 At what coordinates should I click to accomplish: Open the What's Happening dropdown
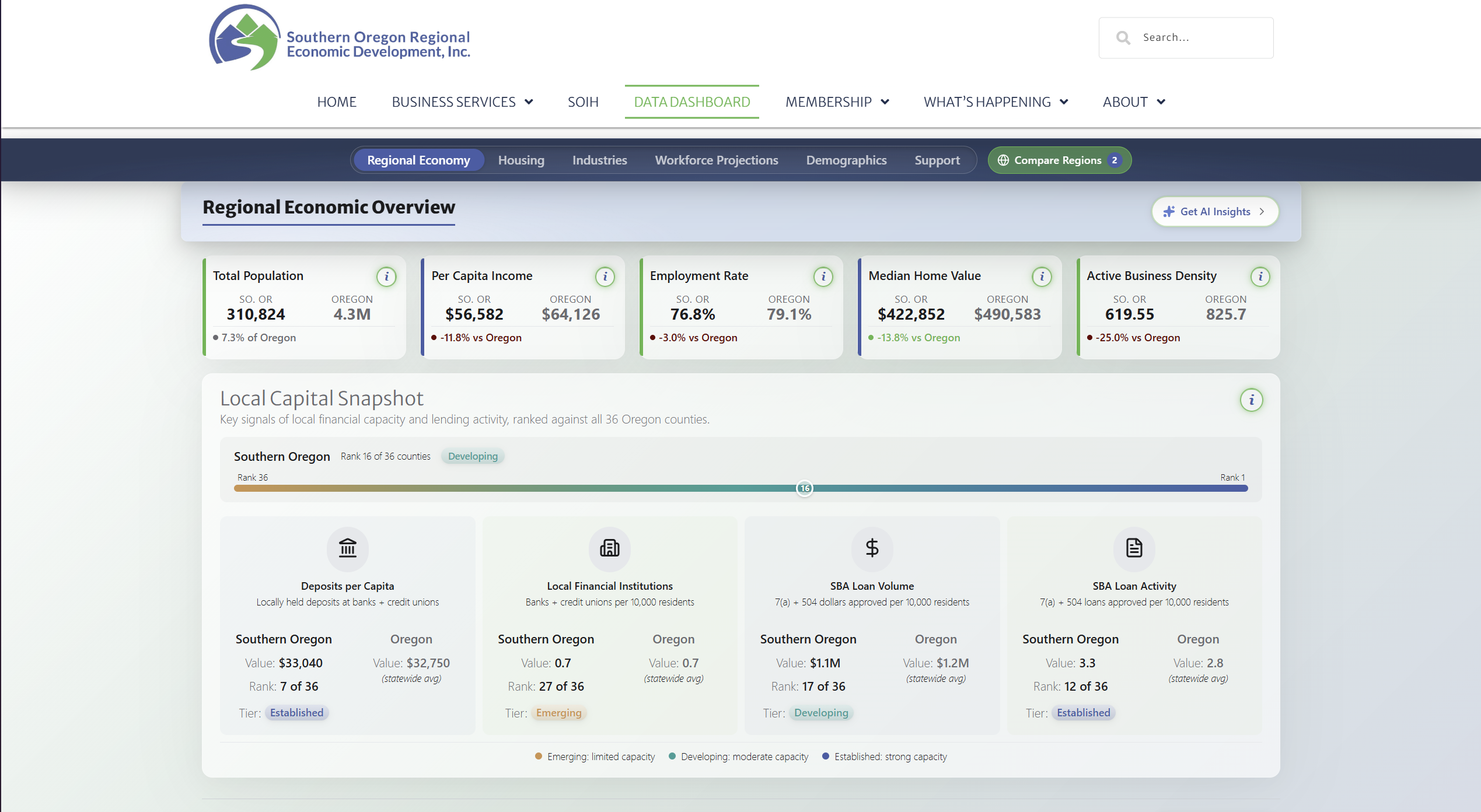click(x=996, y=102)
